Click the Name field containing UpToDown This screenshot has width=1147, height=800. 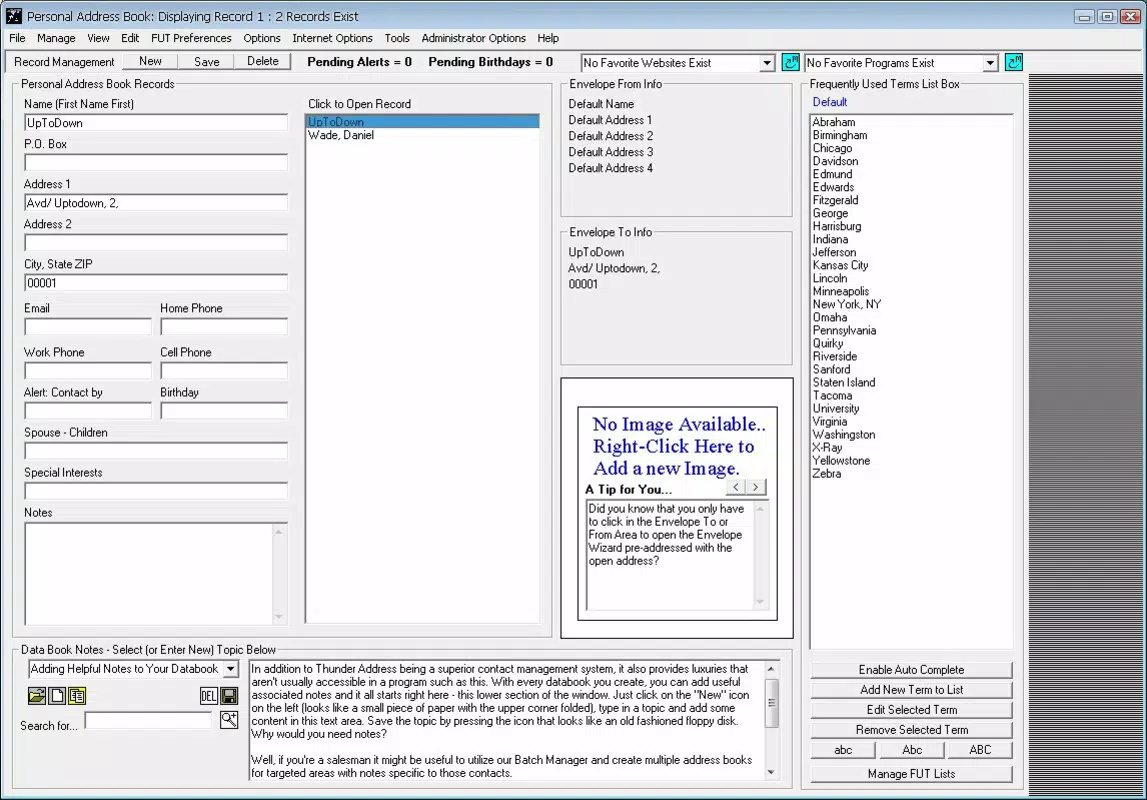[x=156, y=123]
